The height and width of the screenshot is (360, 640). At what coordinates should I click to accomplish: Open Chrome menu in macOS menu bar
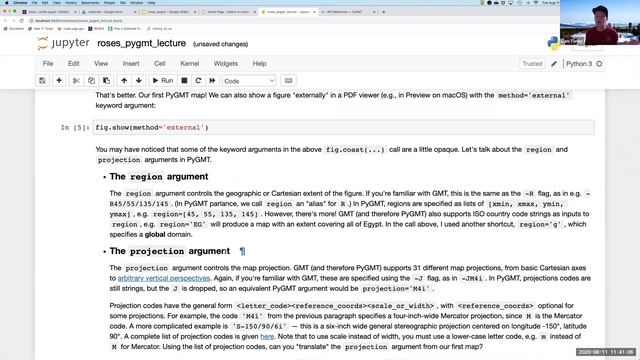pos(20,2)
